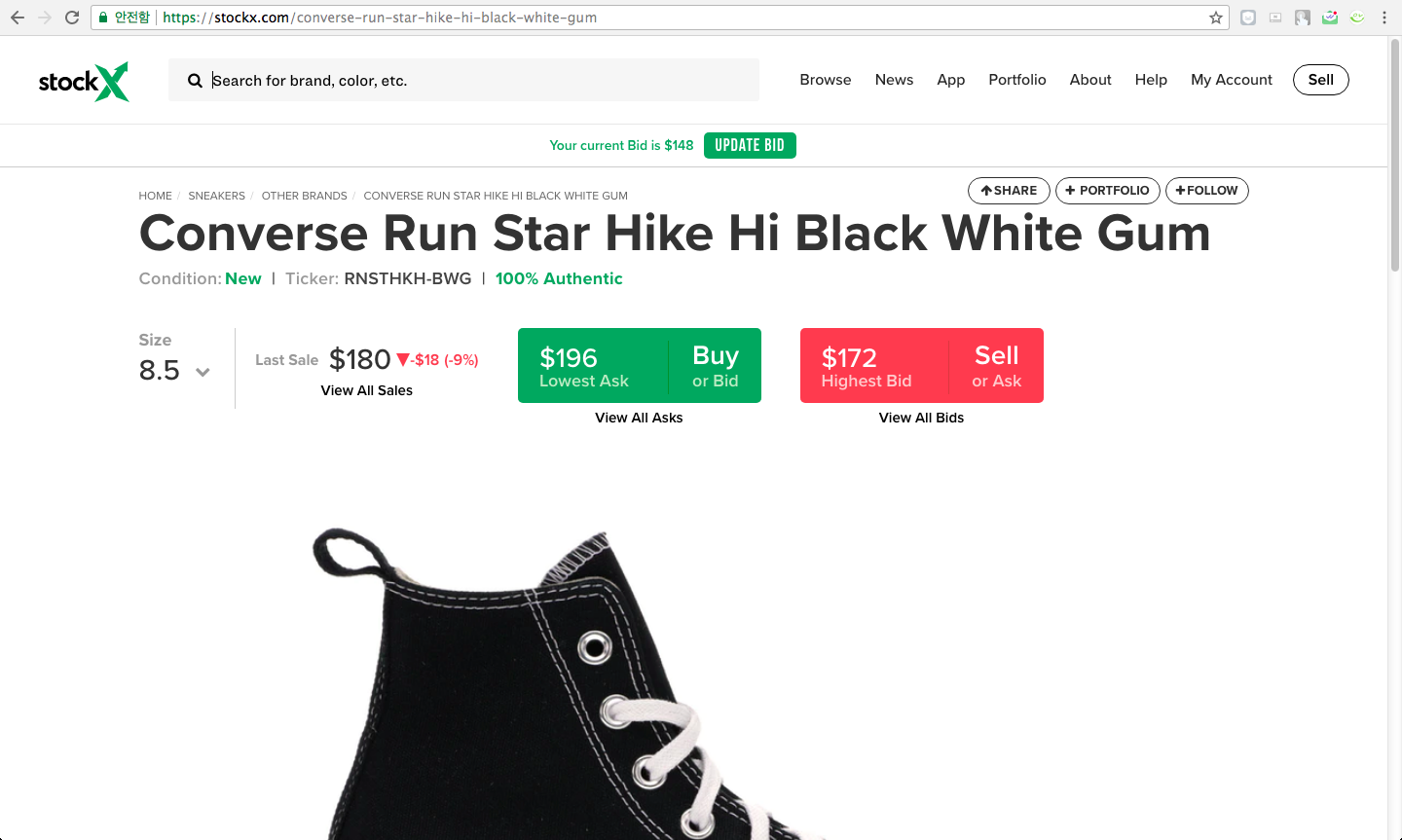
Task: Open View All Bids
Action: 921,418
